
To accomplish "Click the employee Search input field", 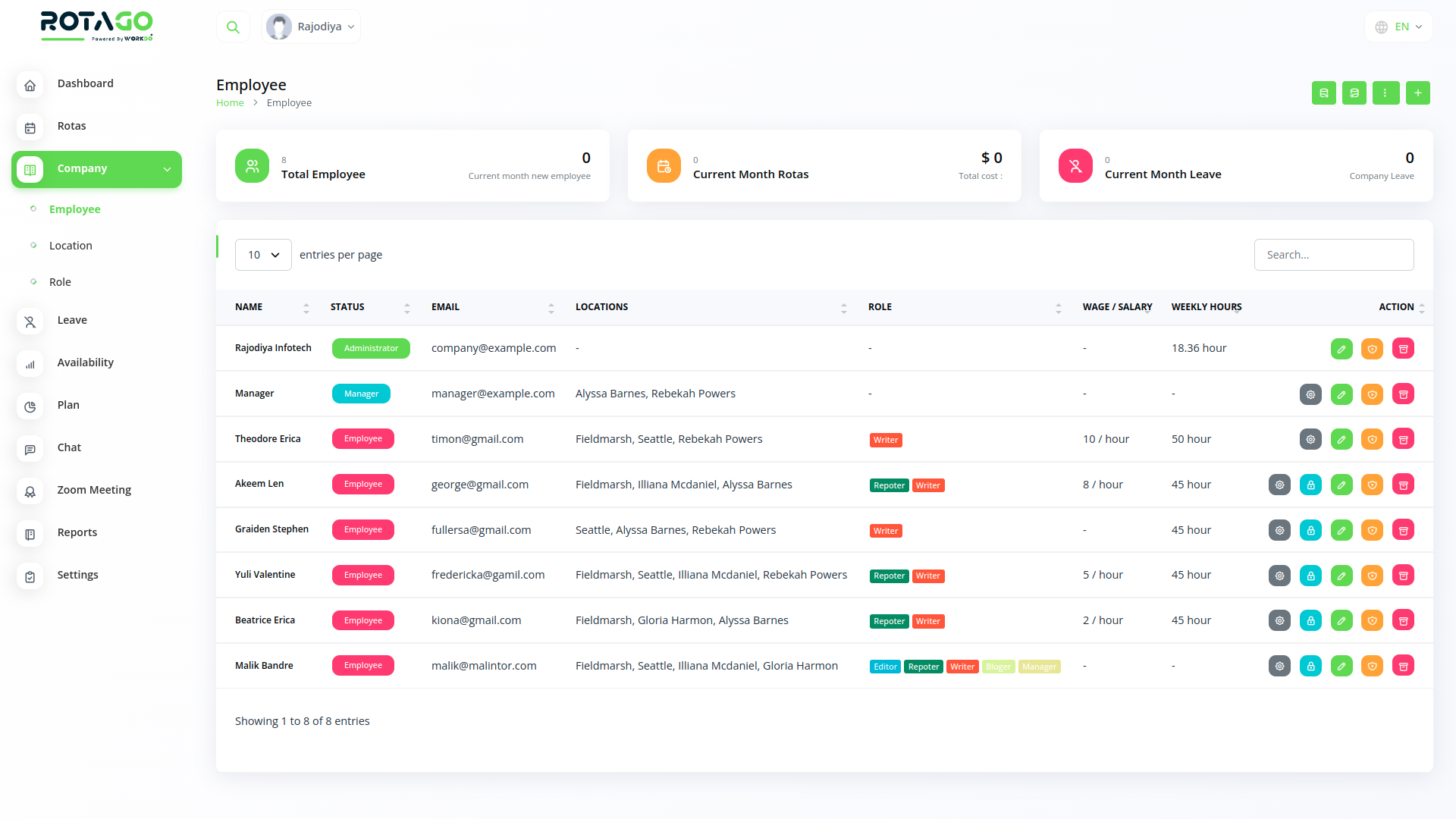I will 1333,255.
